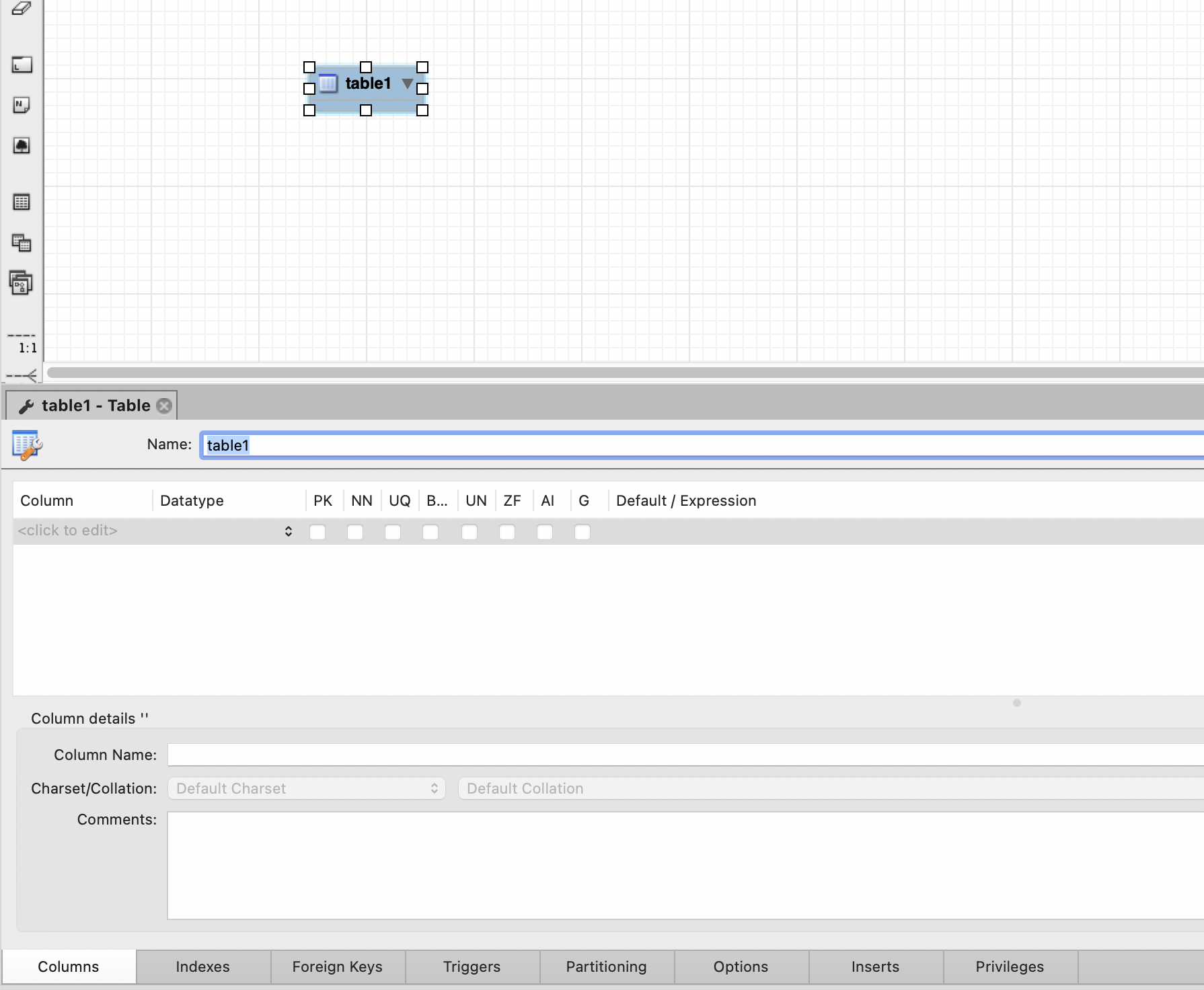This screenshot has width=1204, height=990.
Task: Select the New View tool
Action: pos(22,243)
